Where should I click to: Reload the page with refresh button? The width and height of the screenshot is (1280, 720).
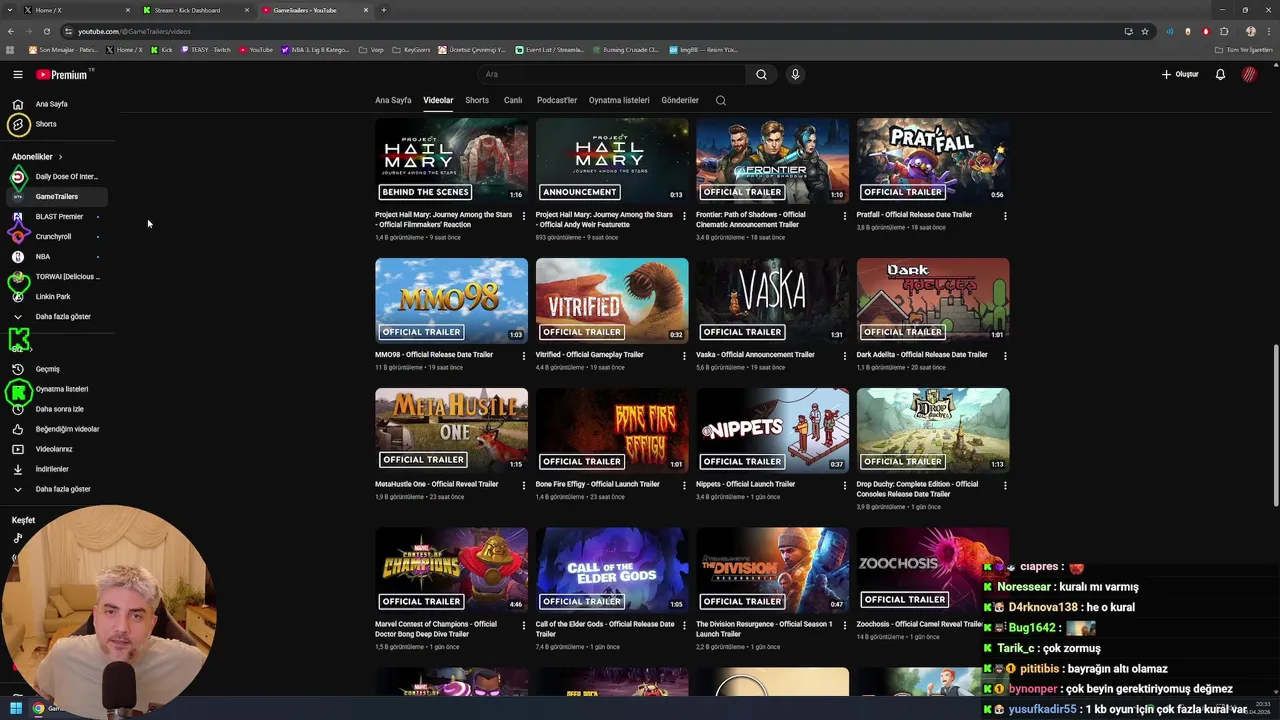click(46, 31)
